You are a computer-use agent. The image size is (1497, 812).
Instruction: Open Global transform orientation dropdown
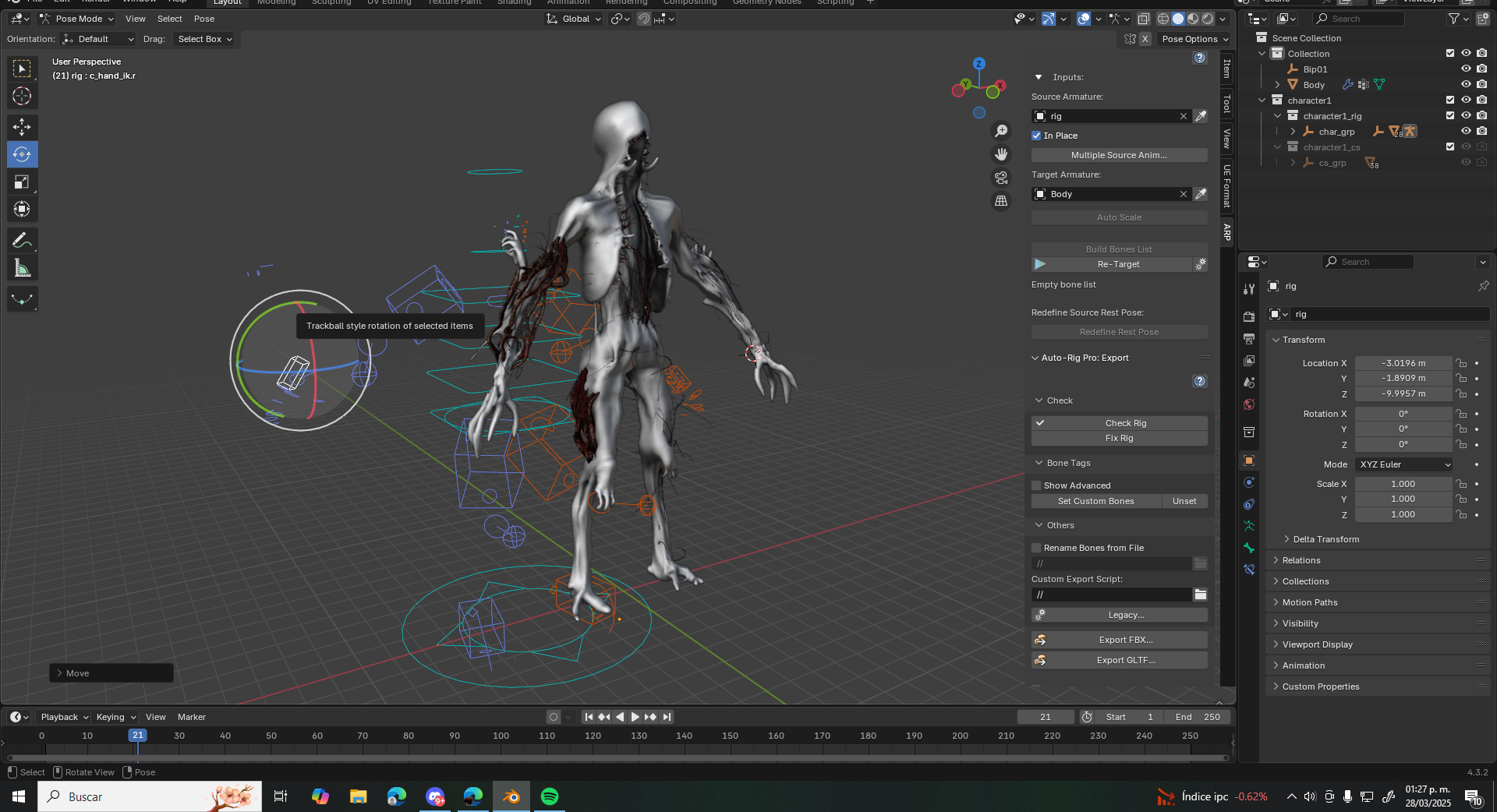coord(575,19)
